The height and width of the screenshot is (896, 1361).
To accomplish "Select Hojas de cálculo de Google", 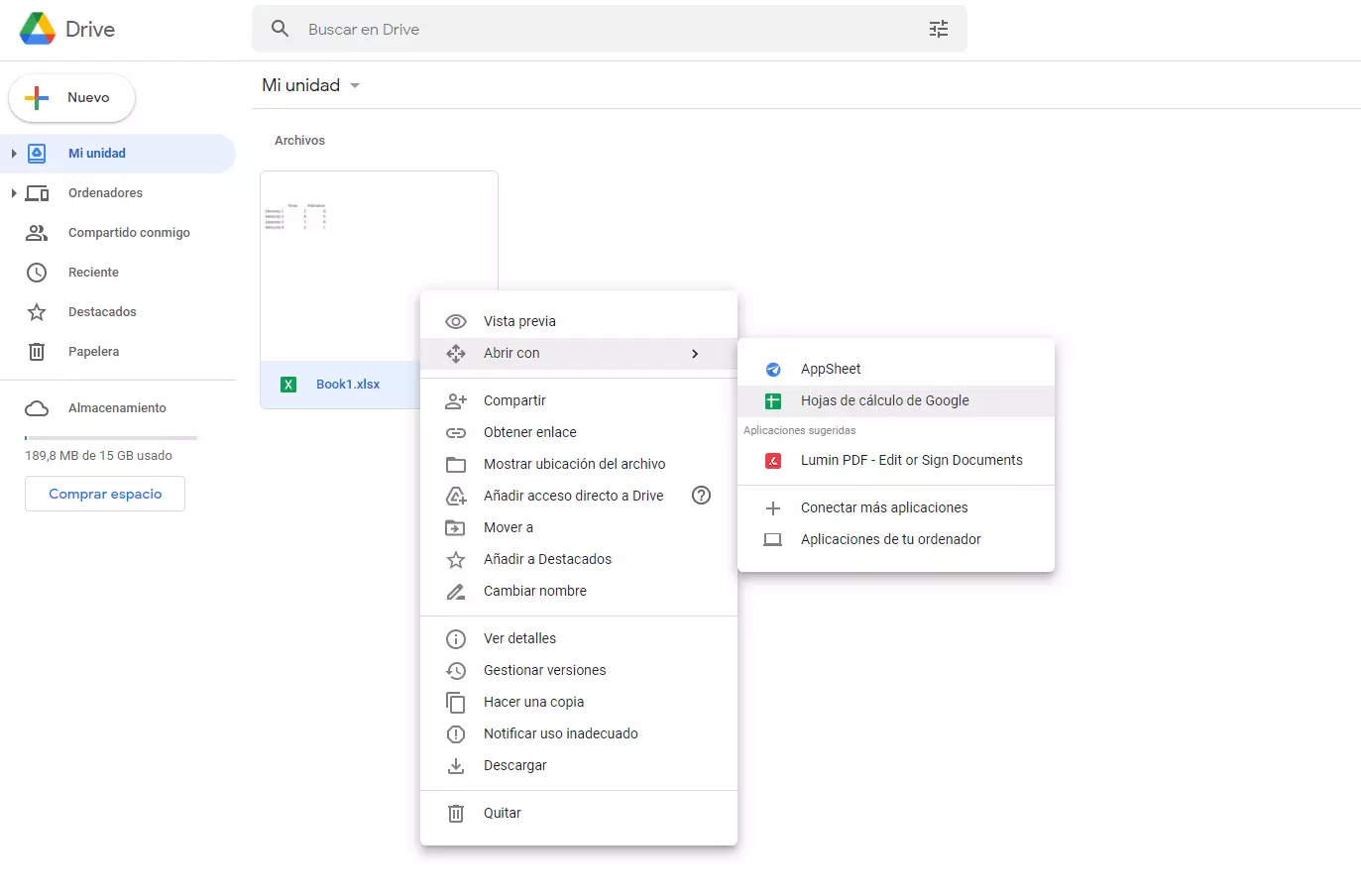I will [884, 400].
